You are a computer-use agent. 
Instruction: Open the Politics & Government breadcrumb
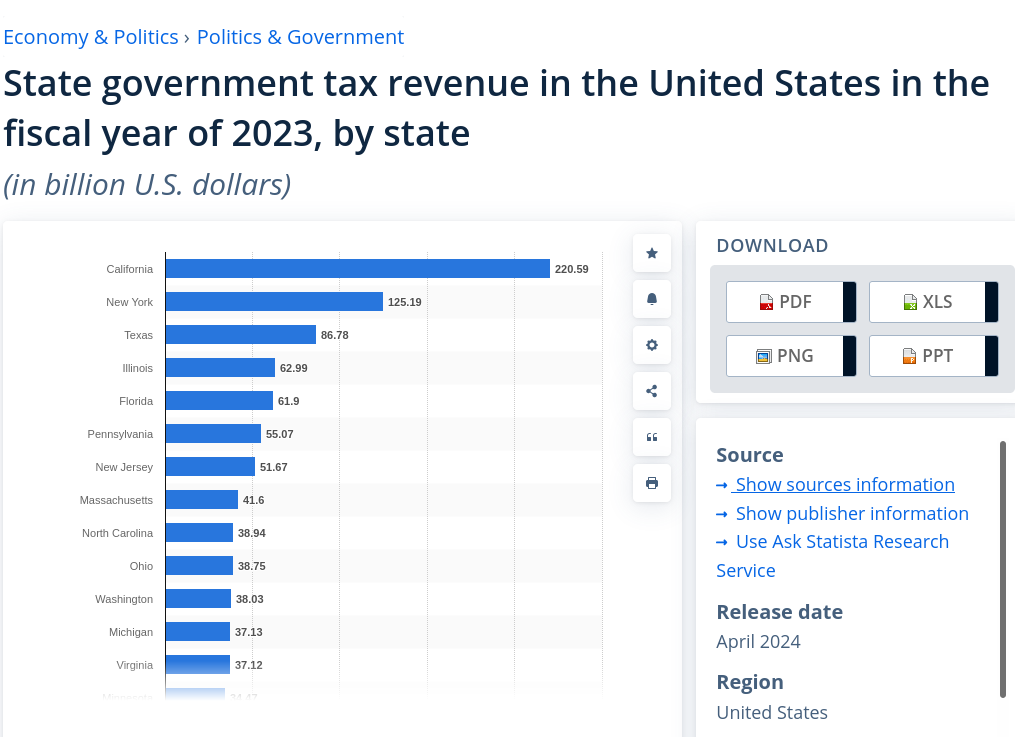(x=300, y=37)
